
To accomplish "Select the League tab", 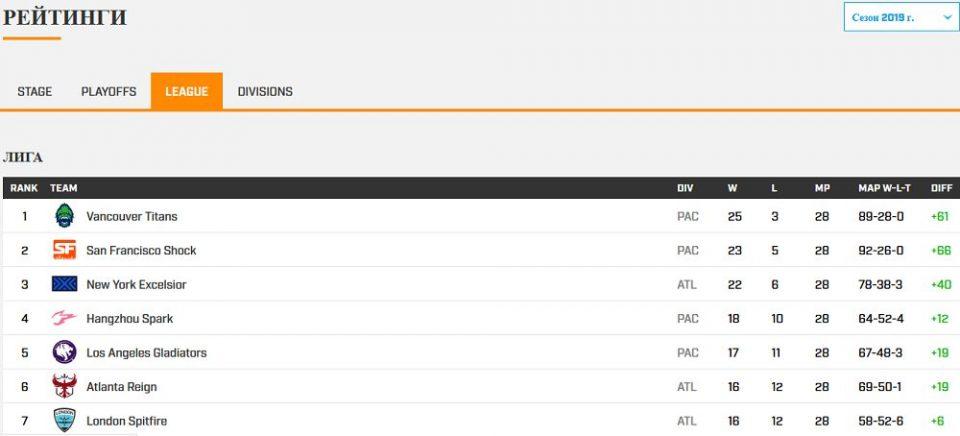I will 187,92.
